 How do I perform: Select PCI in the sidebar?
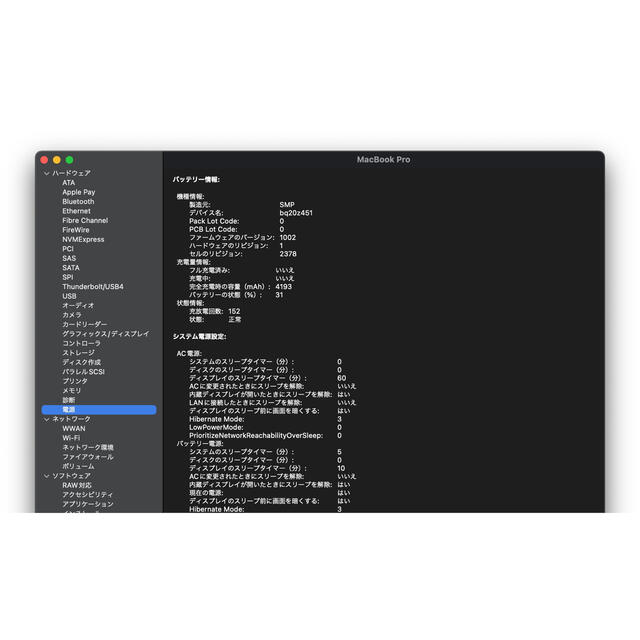point(68,249)
